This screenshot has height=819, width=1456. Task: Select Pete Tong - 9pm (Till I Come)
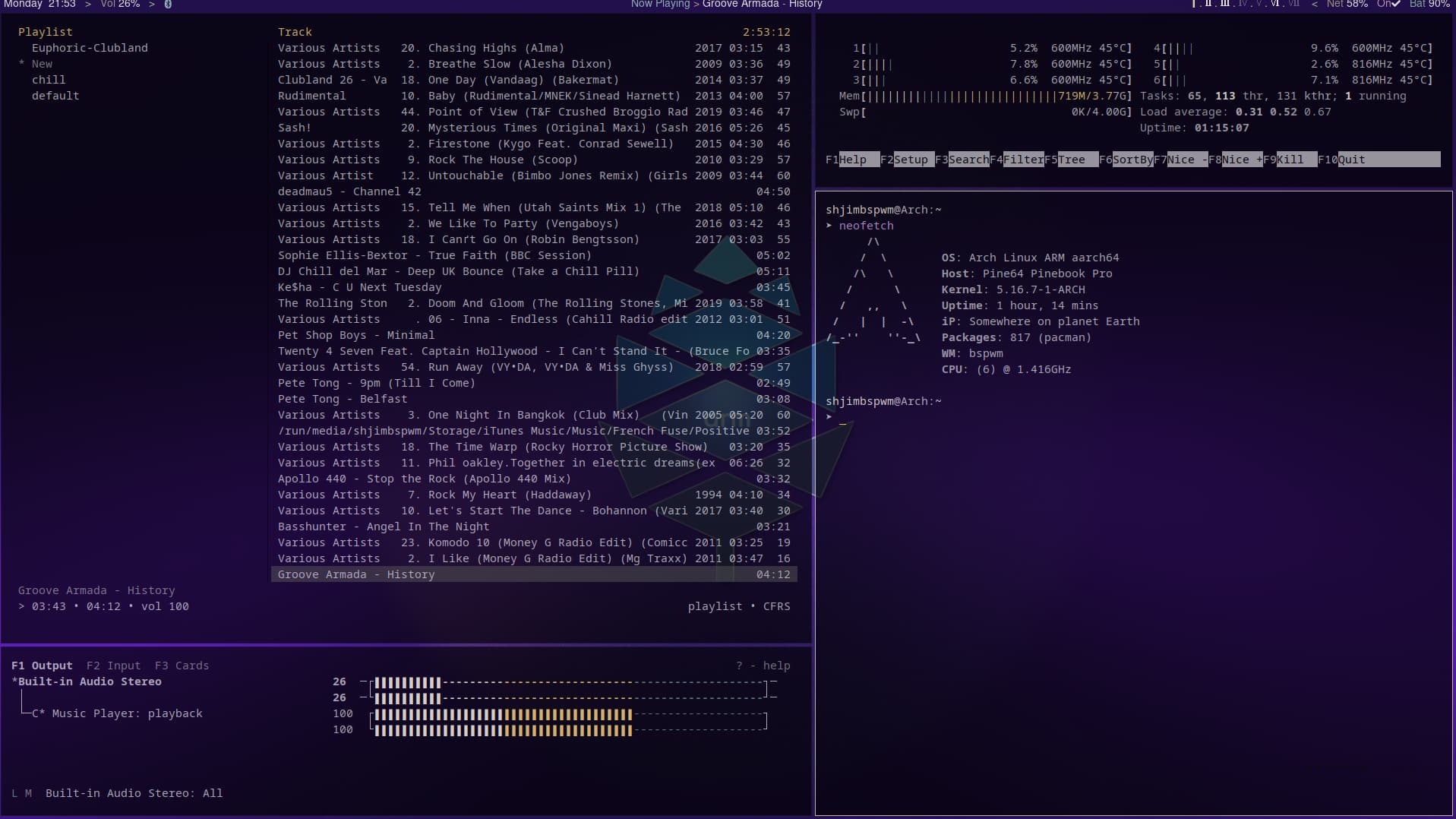tap(533, 383)
